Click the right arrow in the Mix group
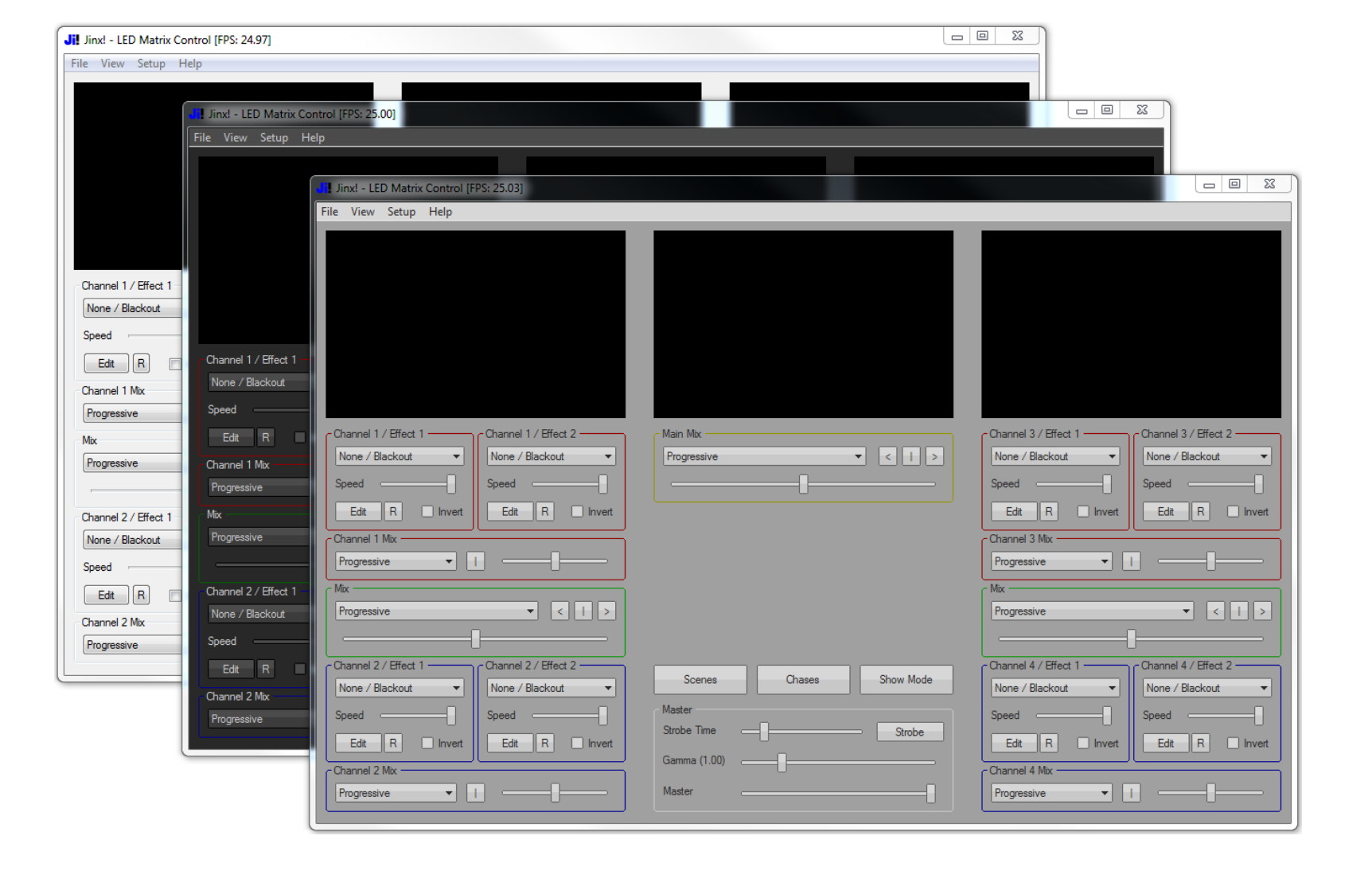The width and height of the screenshot is (1372, 871). coord(606,611)
